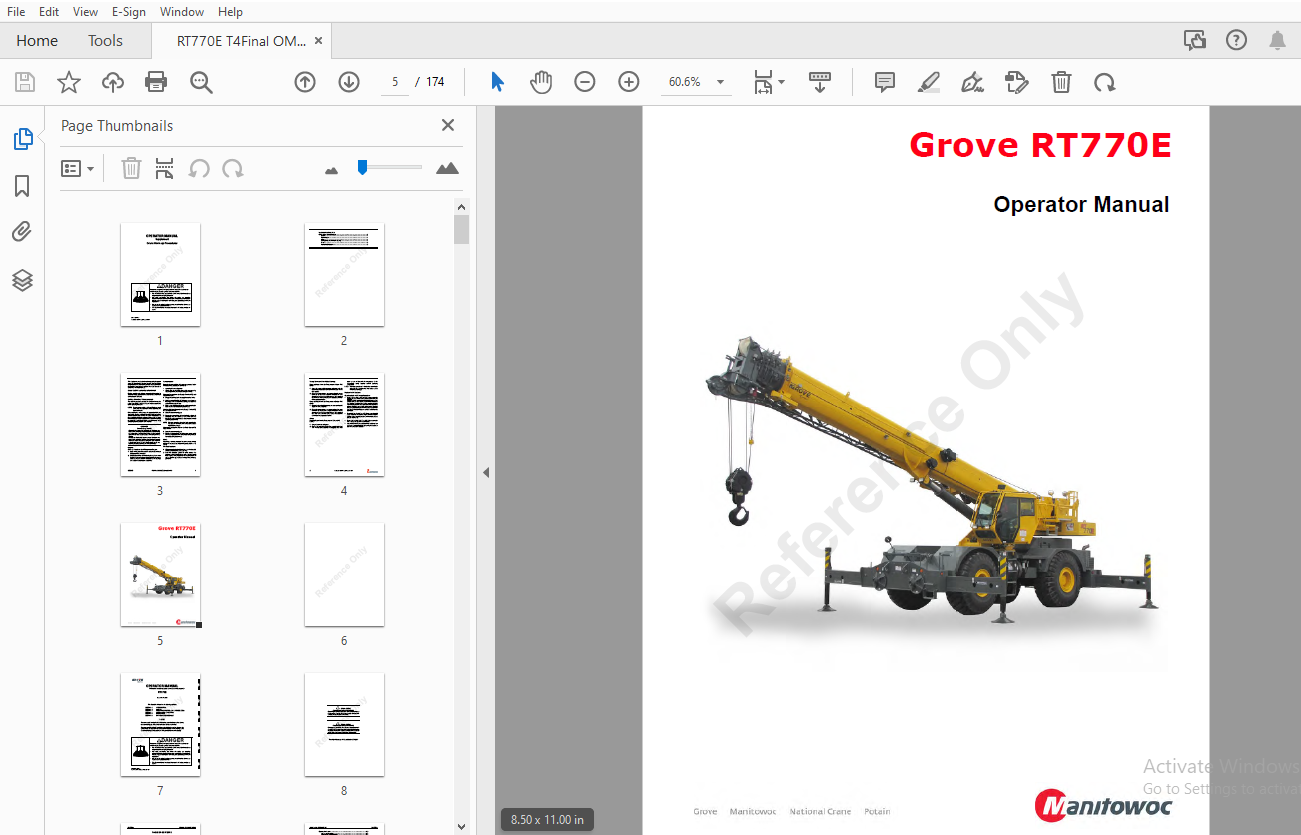Upload file to cloud icon
Viewport: 1301px width, 835px height.
[x=113, y=82]
